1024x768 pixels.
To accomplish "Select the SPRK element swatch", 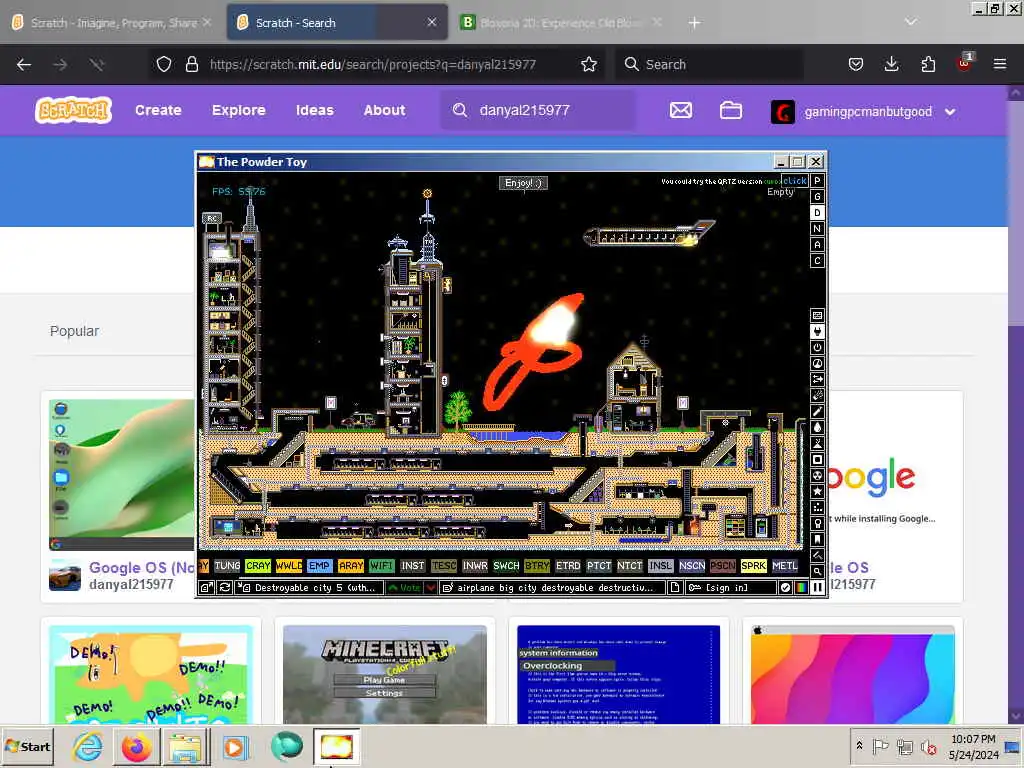I will click(x=753, y=566).
